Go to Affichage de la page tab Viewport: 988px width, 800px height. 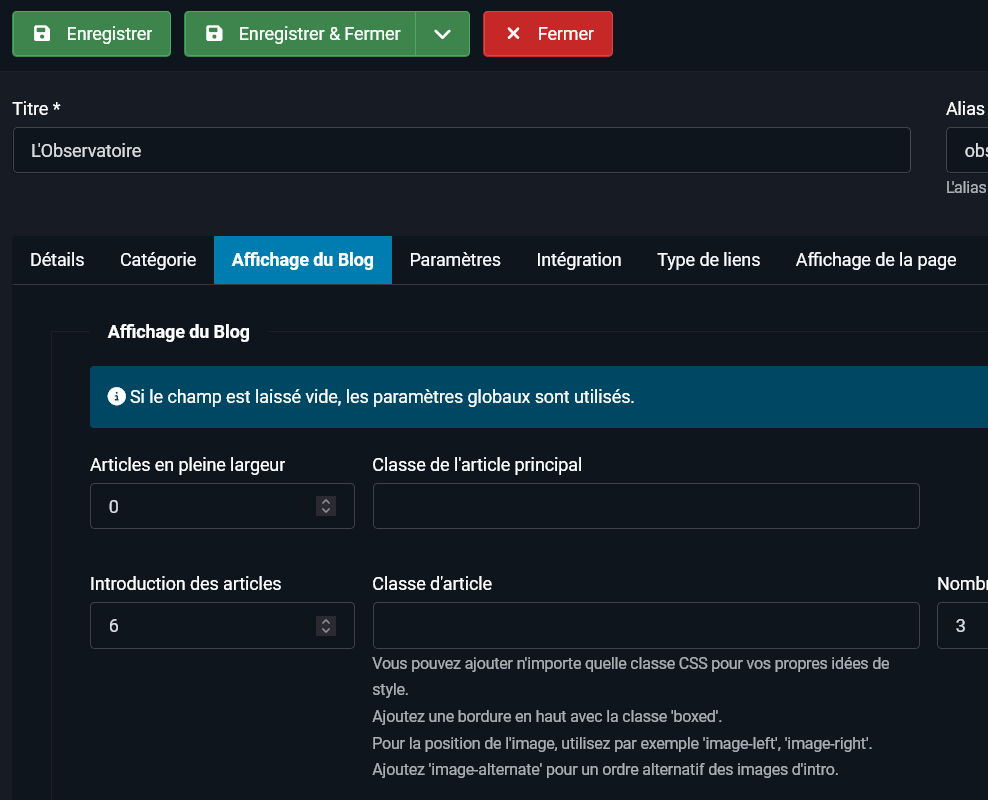(876, 260)
